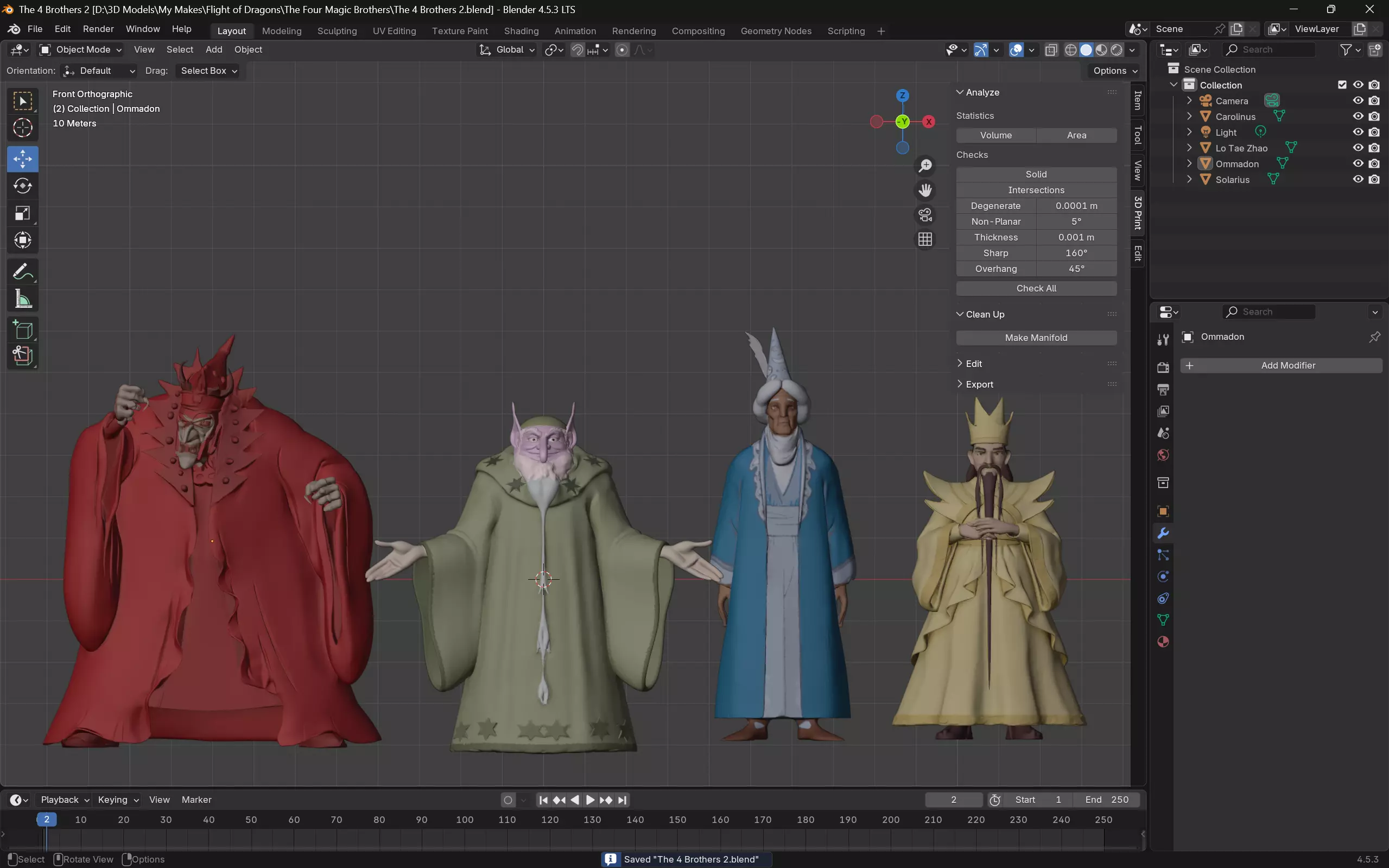The width and height of the screenshot is (1389, 868).
Task: Click the Thickness 0.001 m value field
Action: tap(1076, 237)
